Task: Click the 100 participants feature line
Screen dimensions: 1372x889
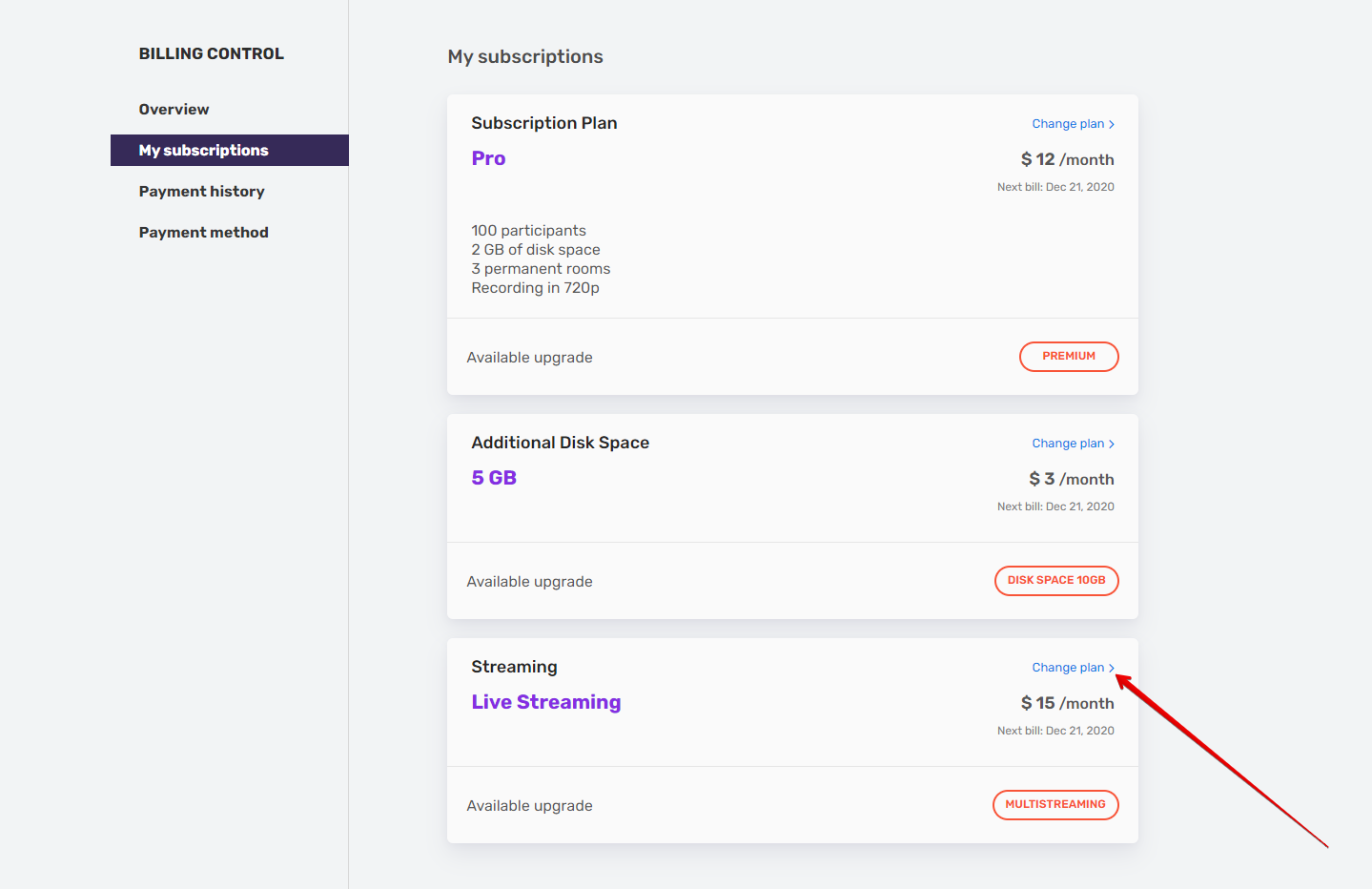Action: click(528, 231)
